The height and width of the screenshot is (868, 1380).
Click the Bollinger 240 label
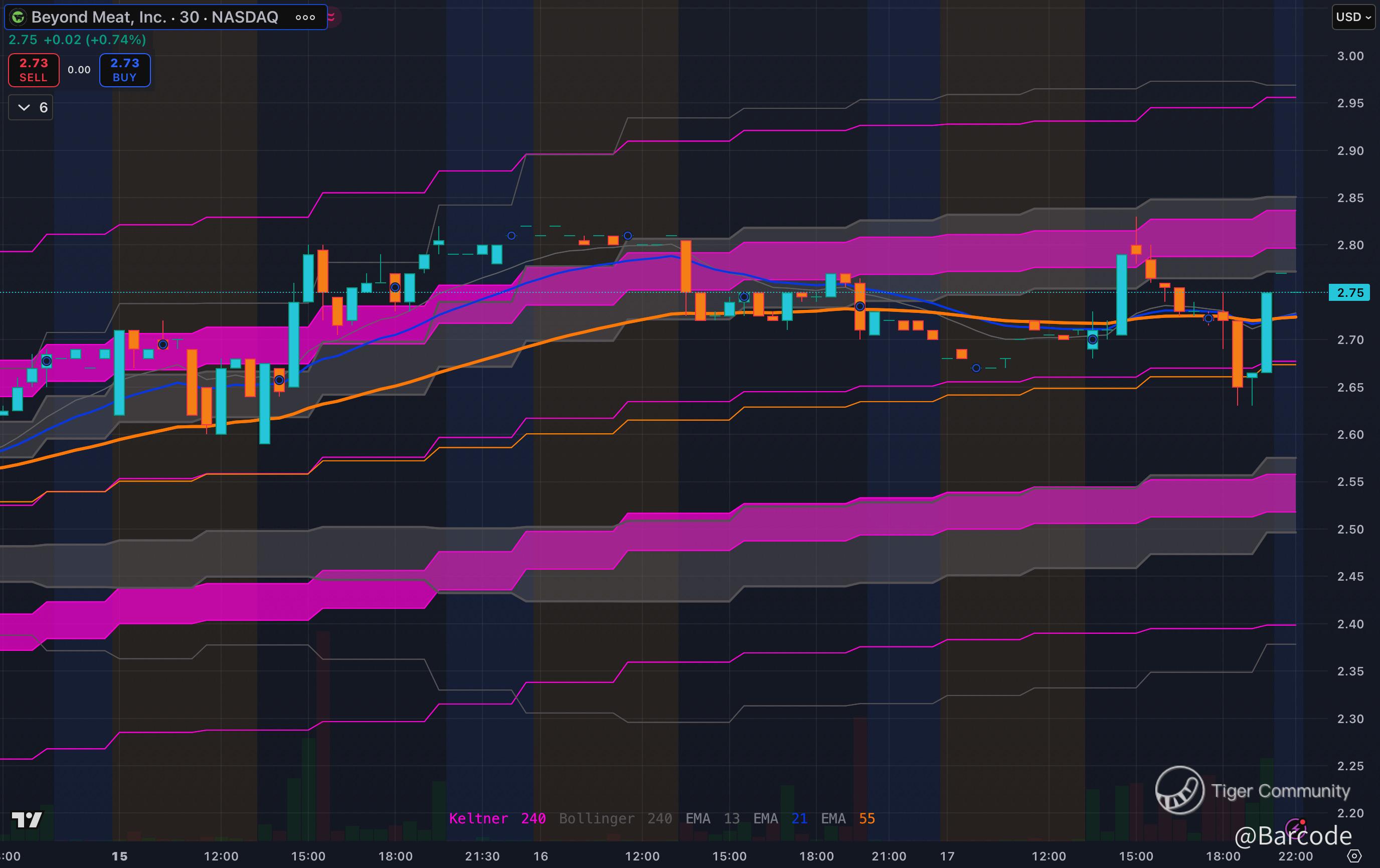tap(615, 818)
